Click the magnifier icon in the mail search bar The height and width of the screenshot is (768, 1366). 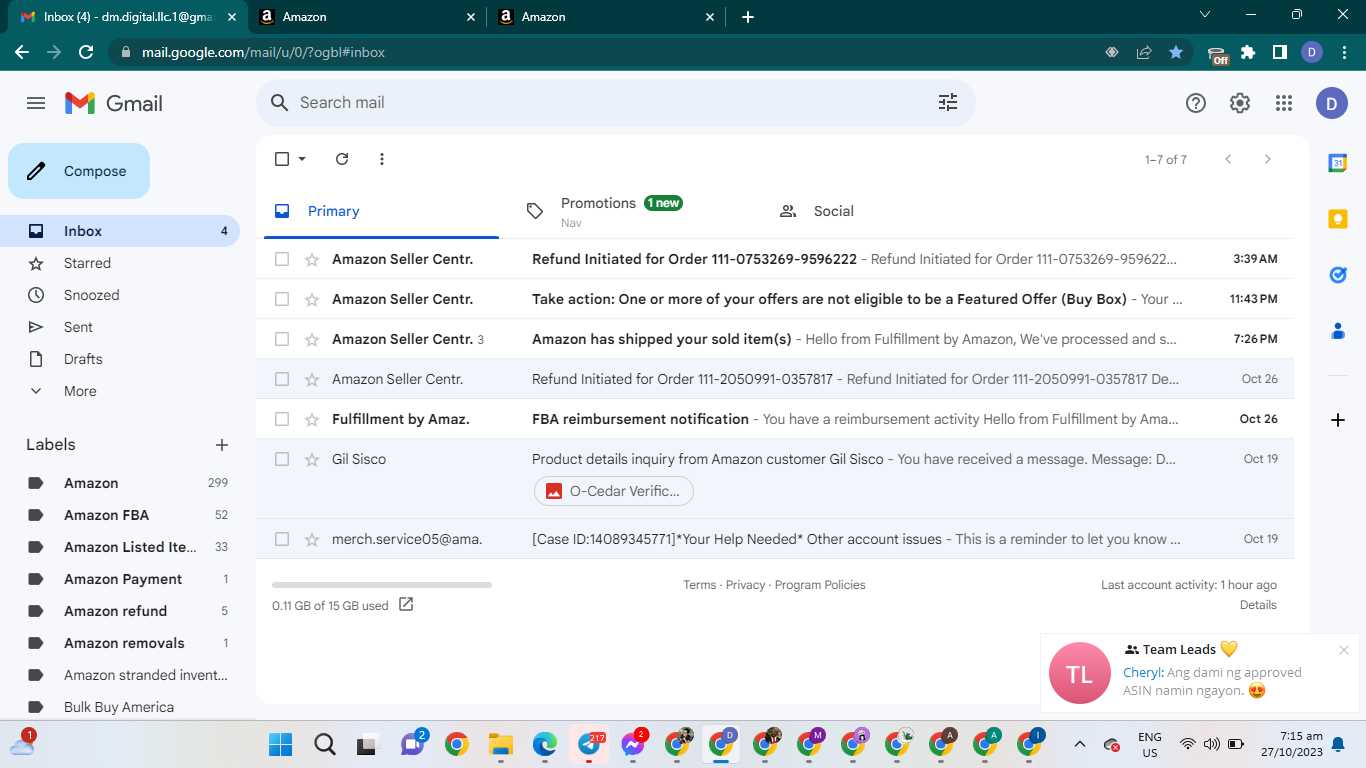tap(280, 103)
